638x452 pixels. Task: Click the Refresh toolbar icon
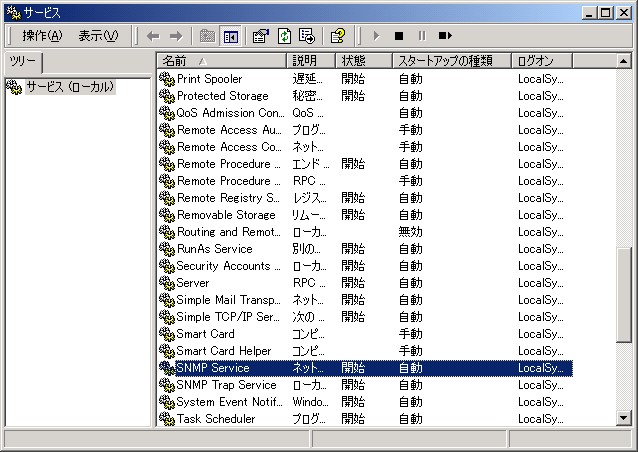284,36
